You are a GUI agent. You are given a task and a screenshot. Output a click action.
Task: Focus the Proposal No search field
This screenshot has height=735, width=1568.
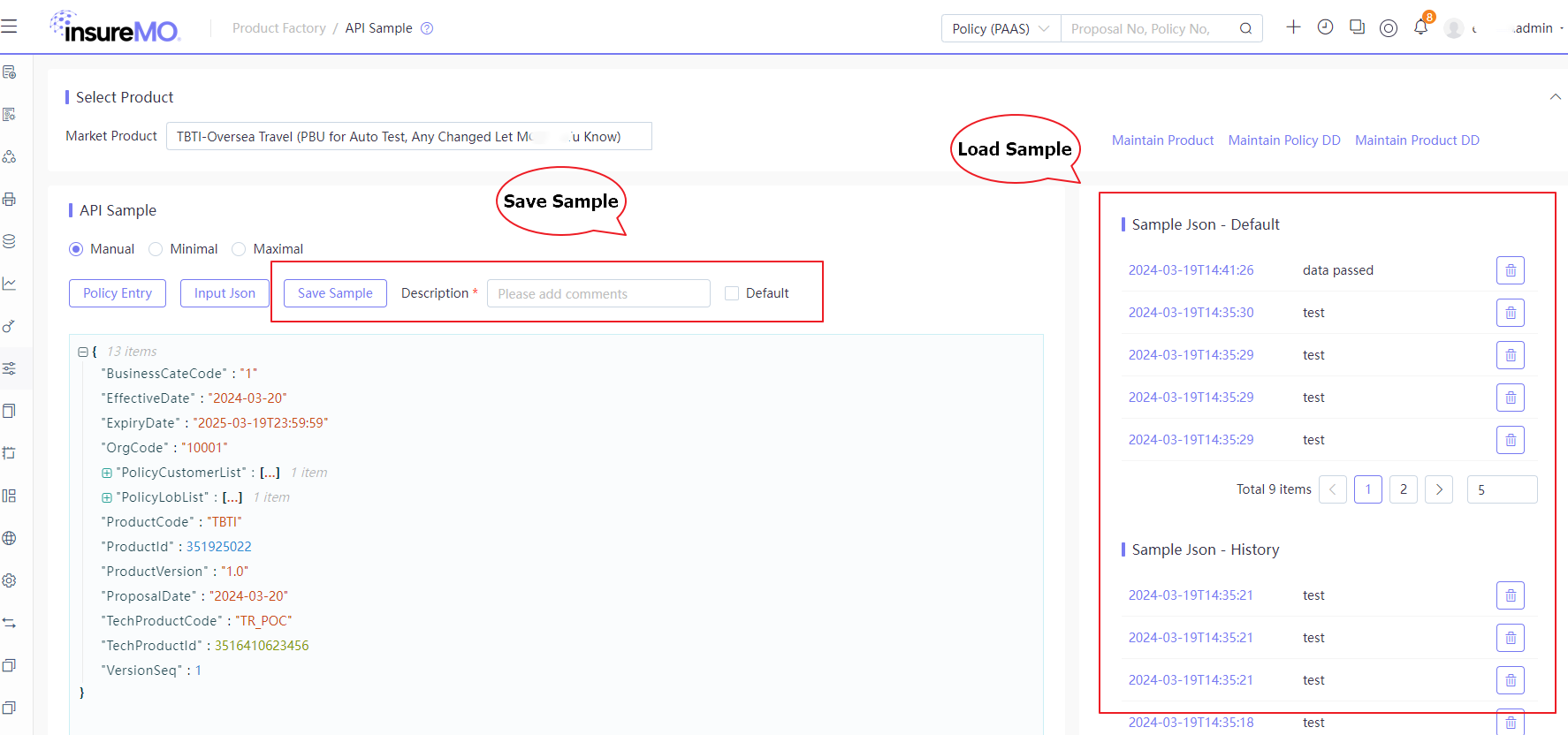click(x=1147, y=28)
